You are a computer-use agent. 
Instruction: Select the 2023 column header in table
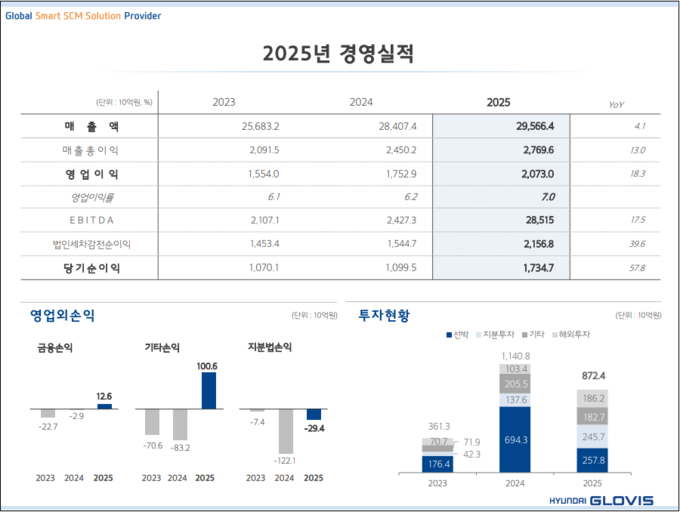click(224, 102)
